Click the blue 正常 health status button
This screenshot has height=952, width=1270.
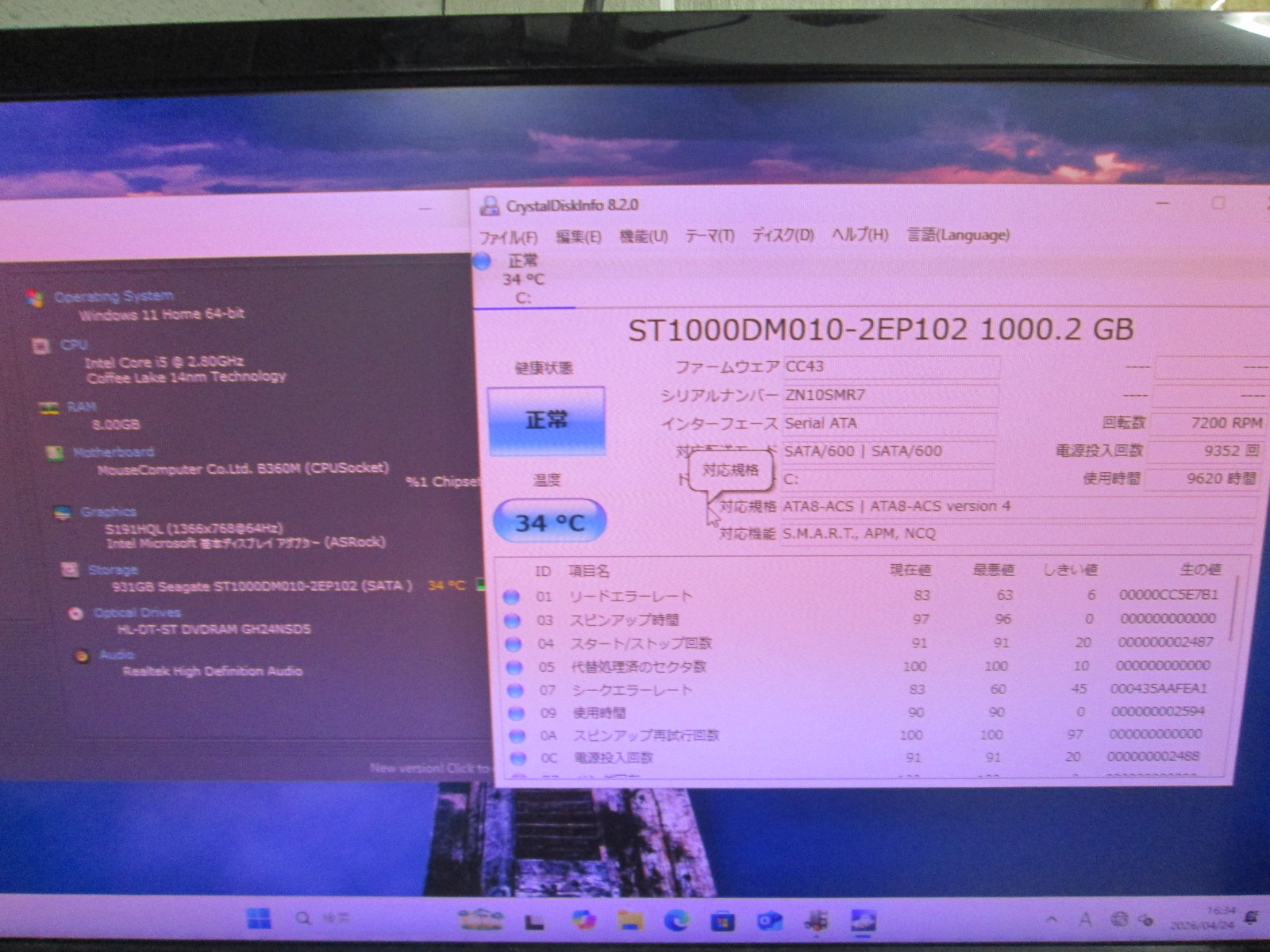(546, 420)
